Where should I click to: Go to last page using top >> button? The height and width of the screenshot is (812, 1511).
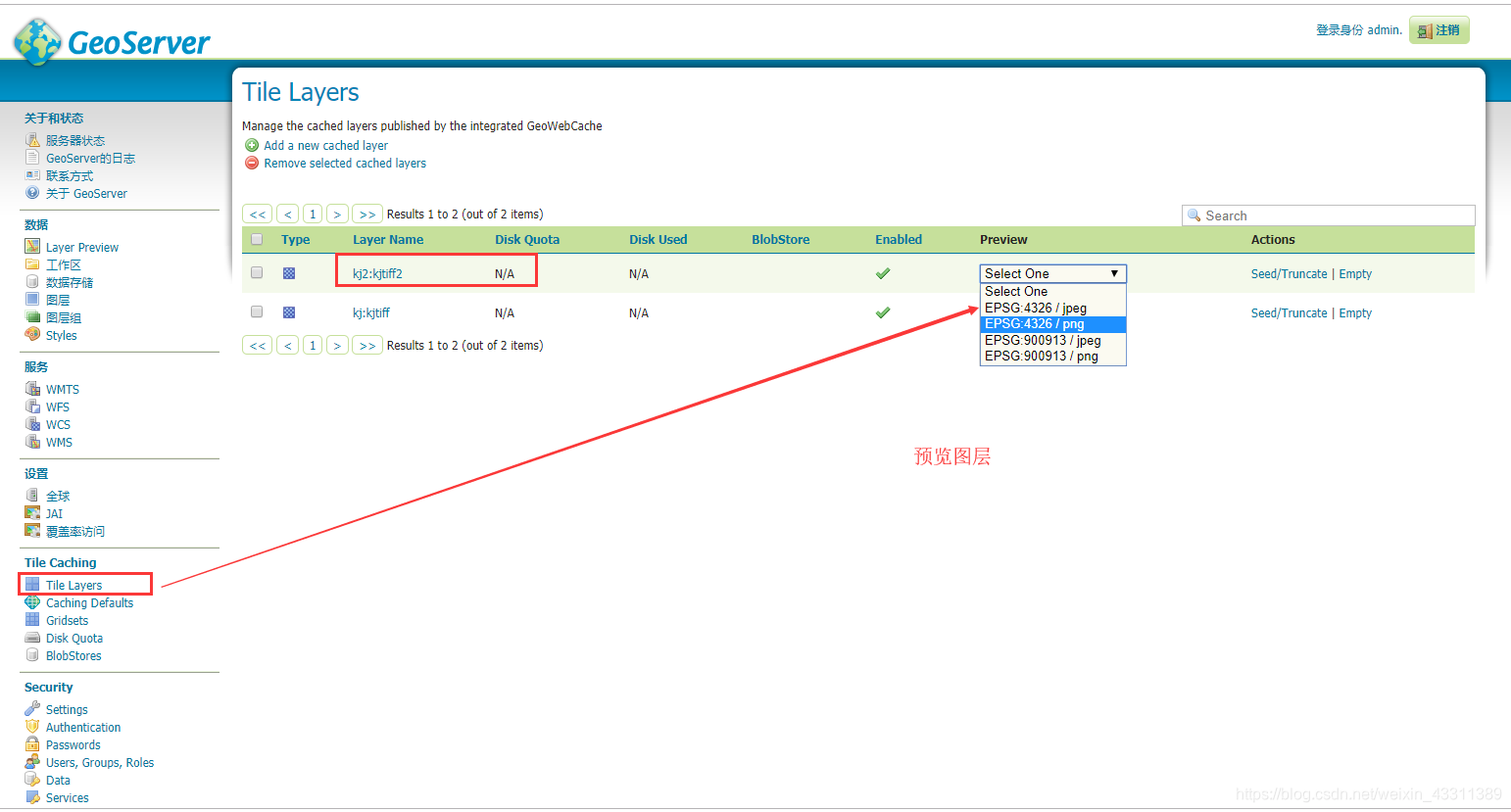pos(367,214)
